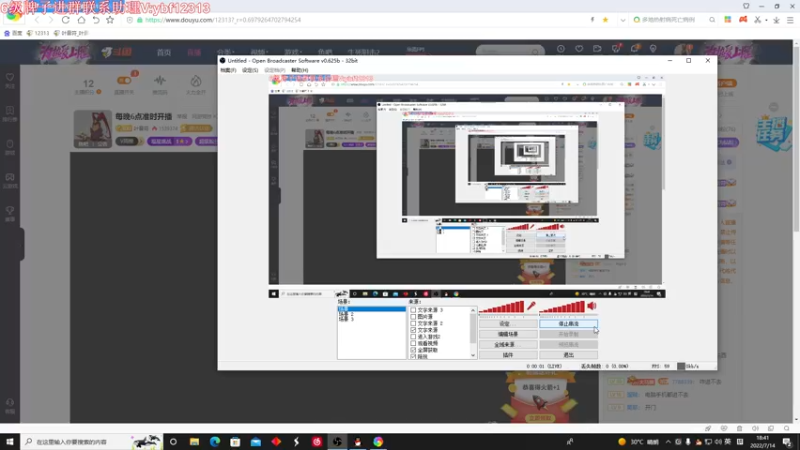This screenshot has width=800, height=450.
Task: Open Douyu followed heart icon in header
Action: click(x=579, y=49)
